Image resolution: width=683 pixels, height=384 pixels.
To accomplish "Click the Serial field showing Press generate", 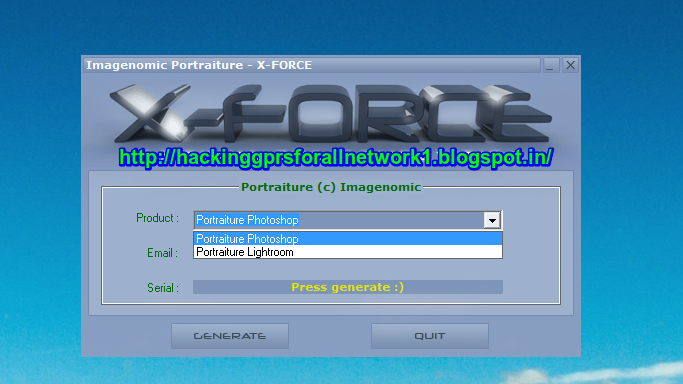I will (x=348, y=287).
